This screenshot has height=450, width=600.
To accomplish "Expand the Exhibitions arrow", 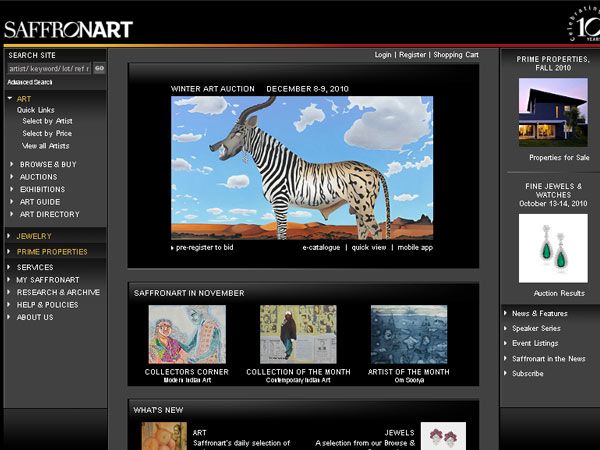I will pyautogui.click(x=11, y=189).
